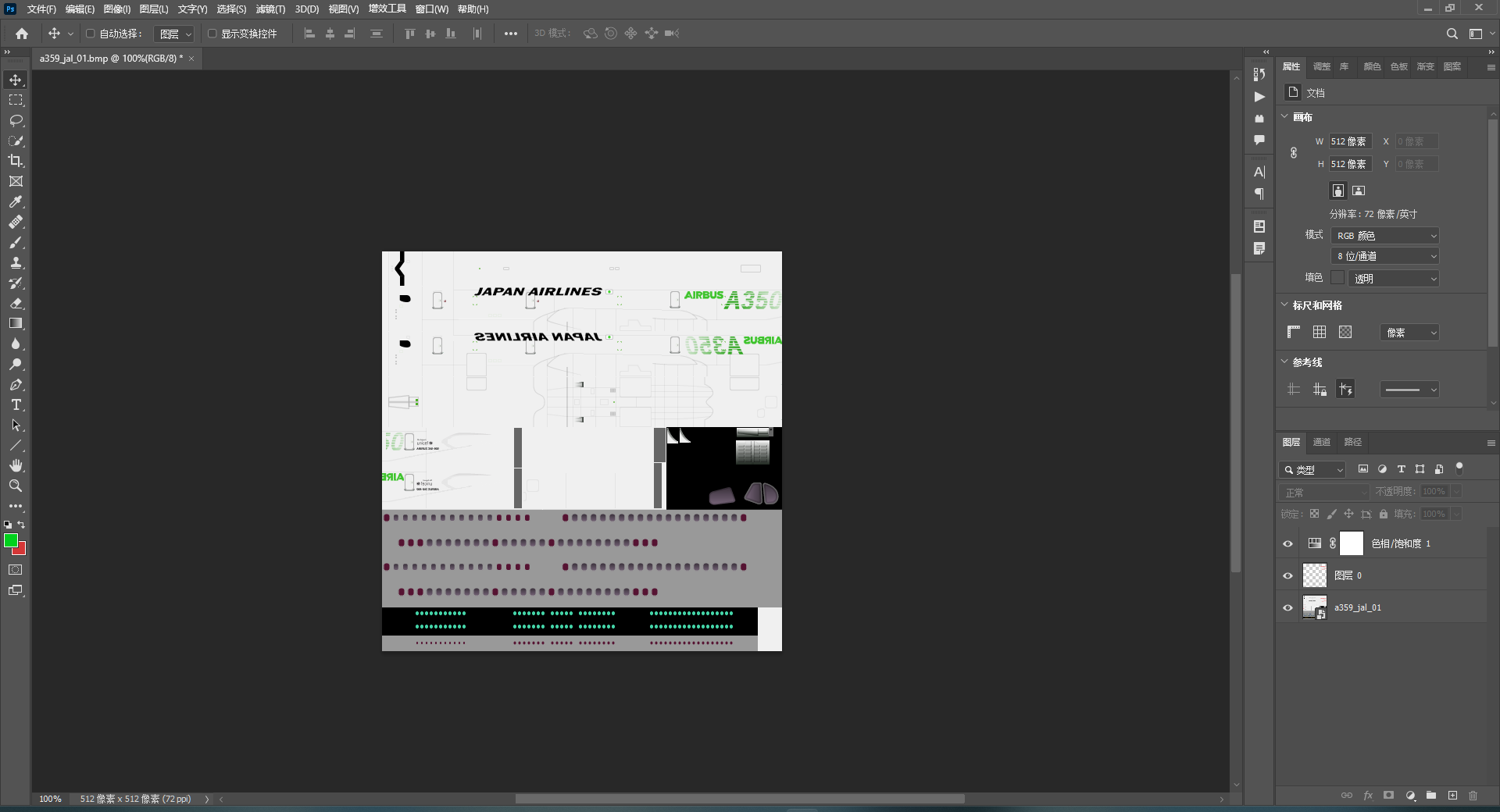Screen dimensions: 1500x812
Task: Select the Hand tool
Action: [16, 465]
